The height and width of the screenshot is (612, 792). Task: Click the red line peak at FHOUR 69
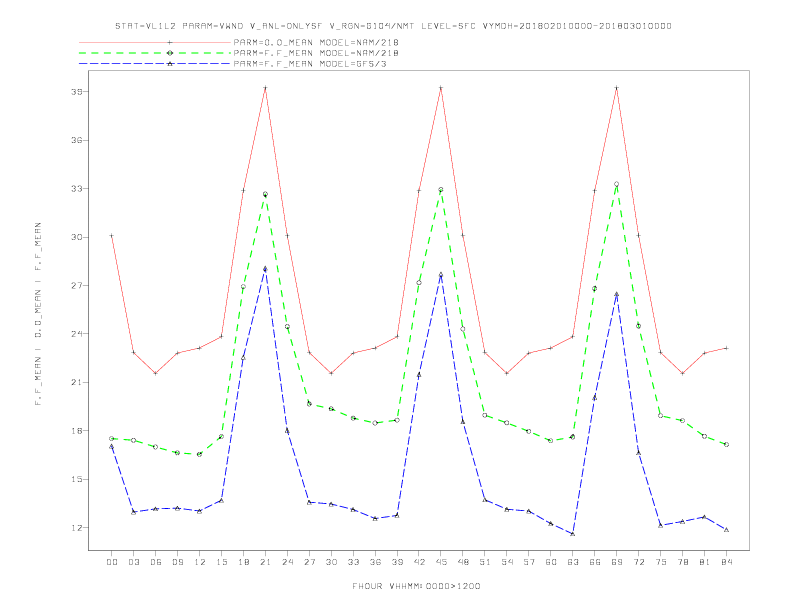[617, 88]
